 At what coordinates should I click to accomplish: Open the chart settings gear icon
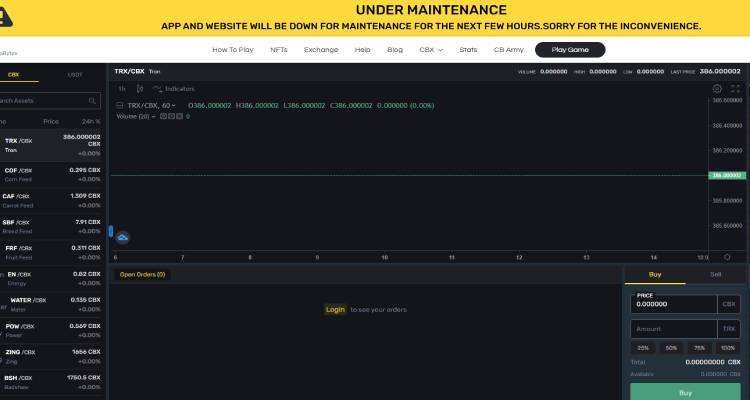(717, 89)
